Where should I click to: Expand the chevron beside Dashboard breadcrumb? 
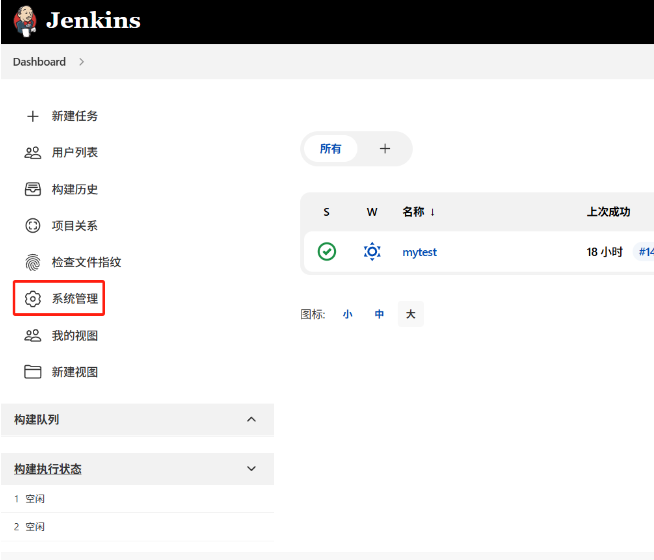82,62
